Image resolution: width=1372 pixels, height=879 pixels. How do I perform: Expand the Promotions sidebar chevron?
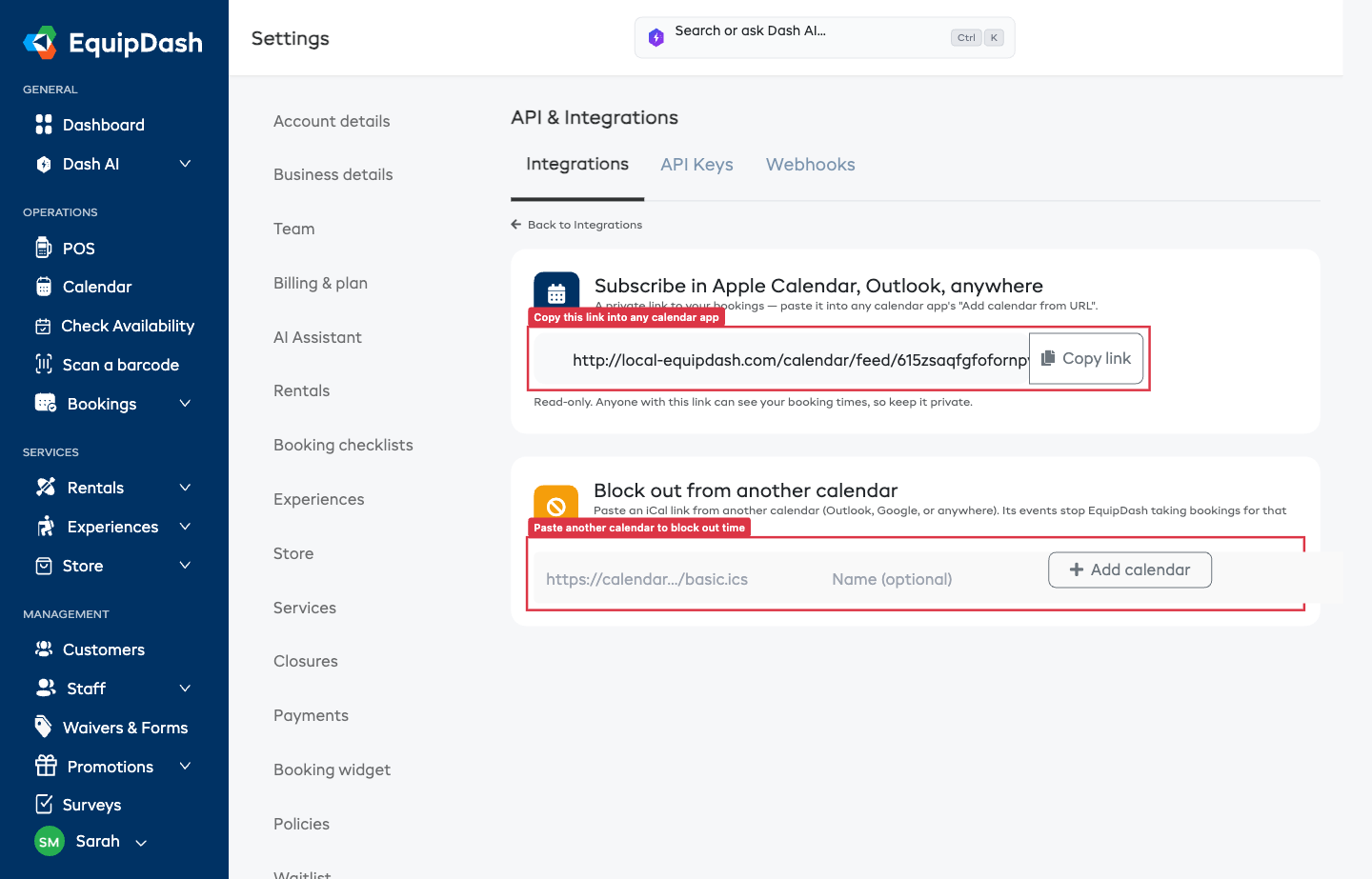point(186,767)
